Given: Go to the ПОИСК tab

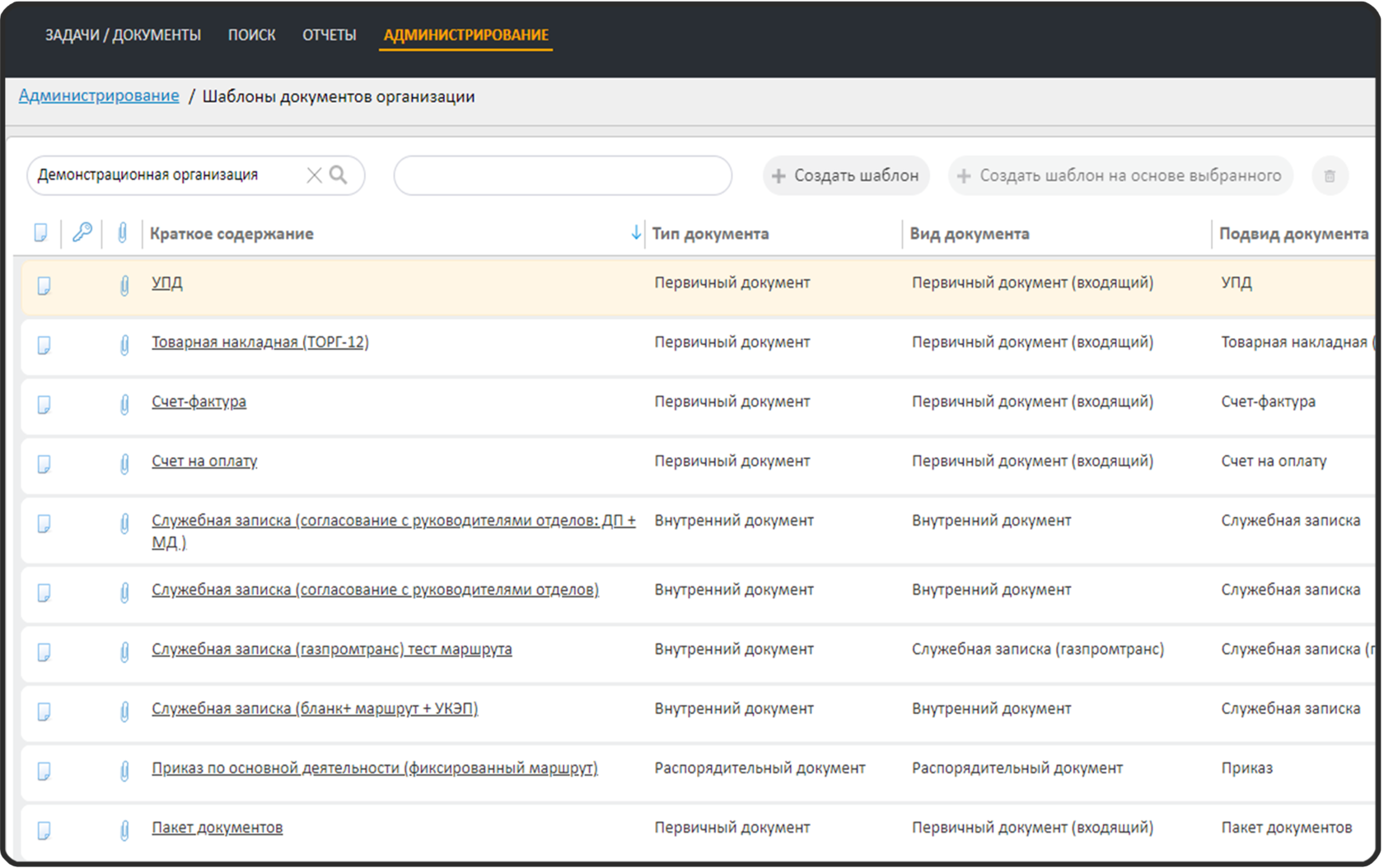Looking at the screenshot, I should point(251,35).
